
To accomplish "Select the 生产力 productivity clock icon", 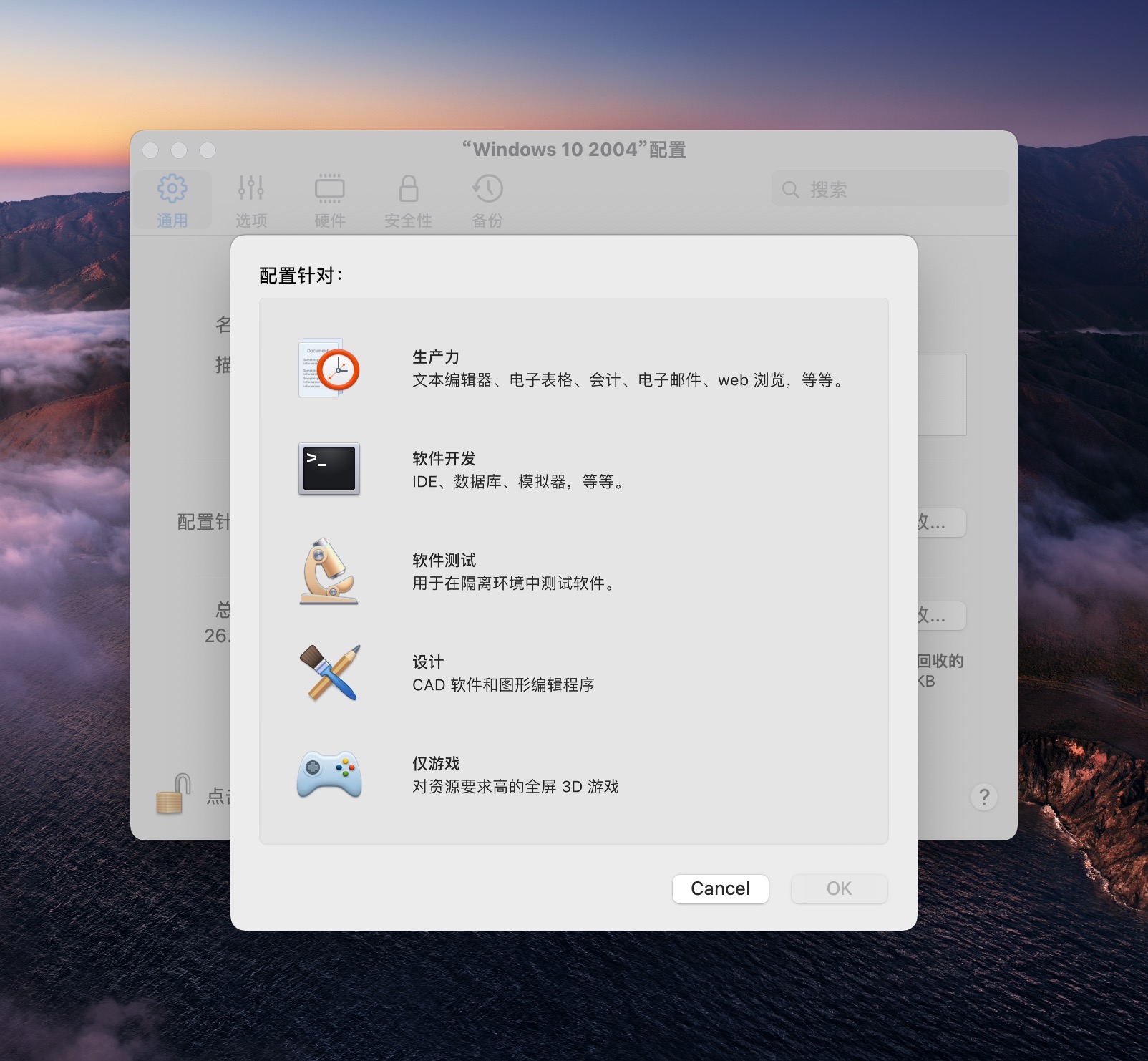I will pyautogui.click(x=329, y=368).
